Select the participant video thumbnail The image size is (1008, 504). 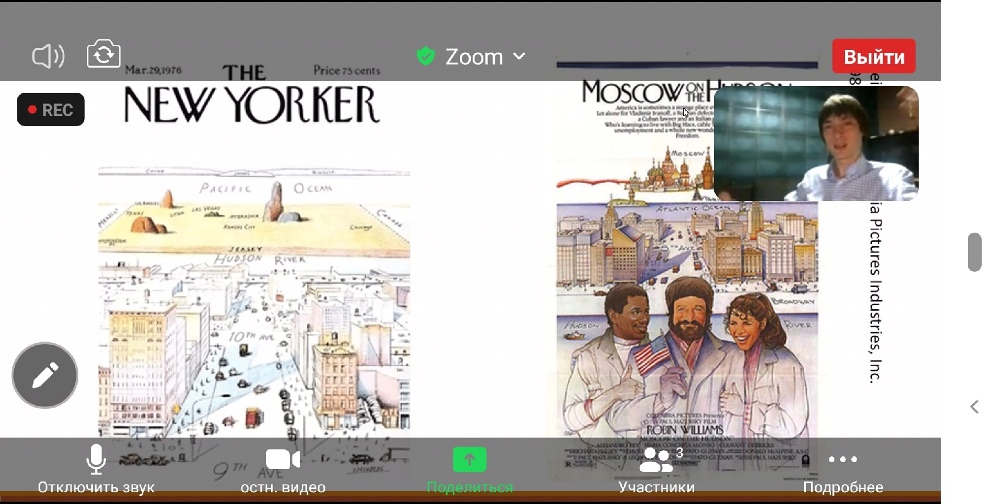pyautogui.click(x=816, y=143)
